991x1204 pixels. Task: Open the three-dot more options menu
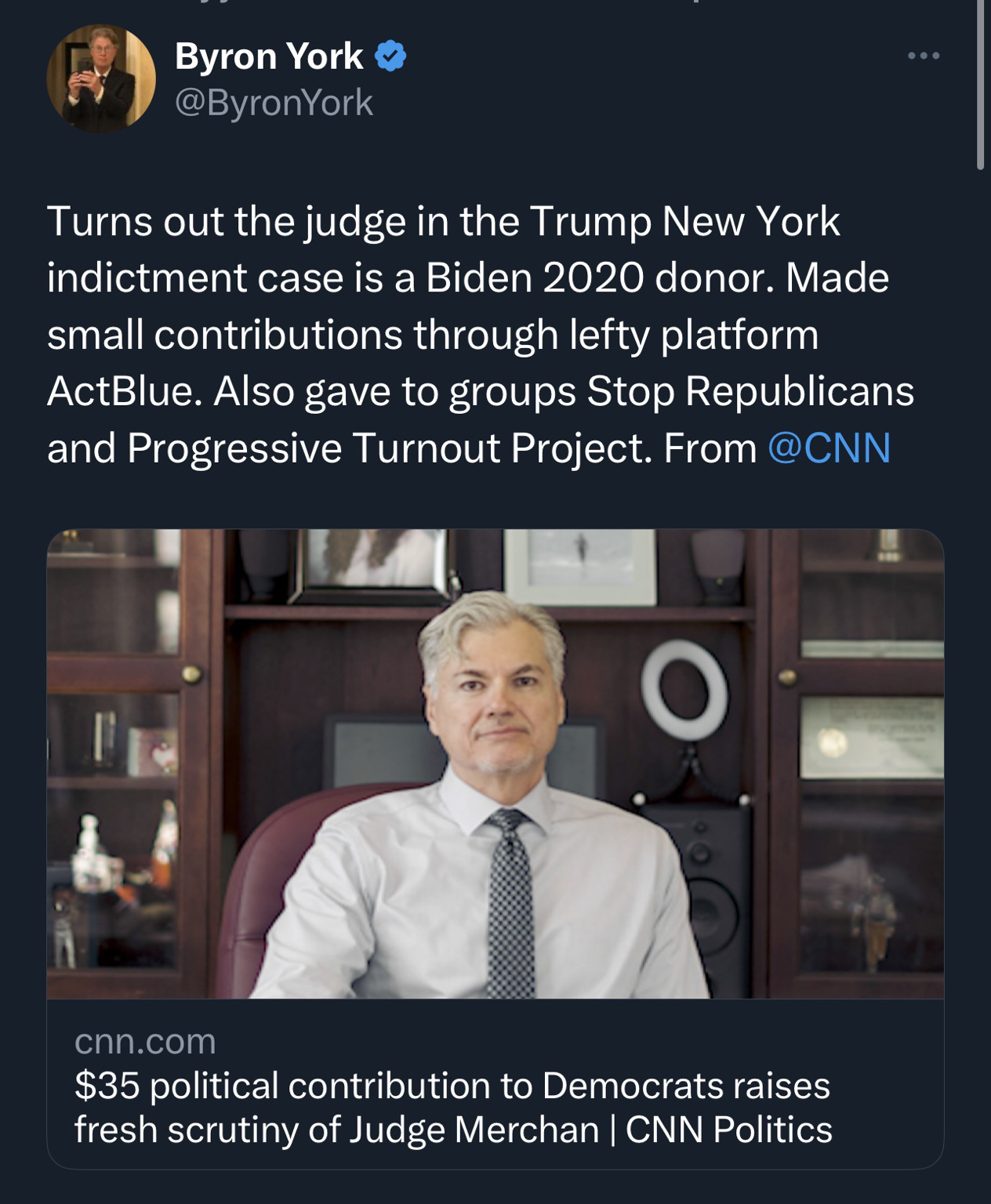point(924,56)
